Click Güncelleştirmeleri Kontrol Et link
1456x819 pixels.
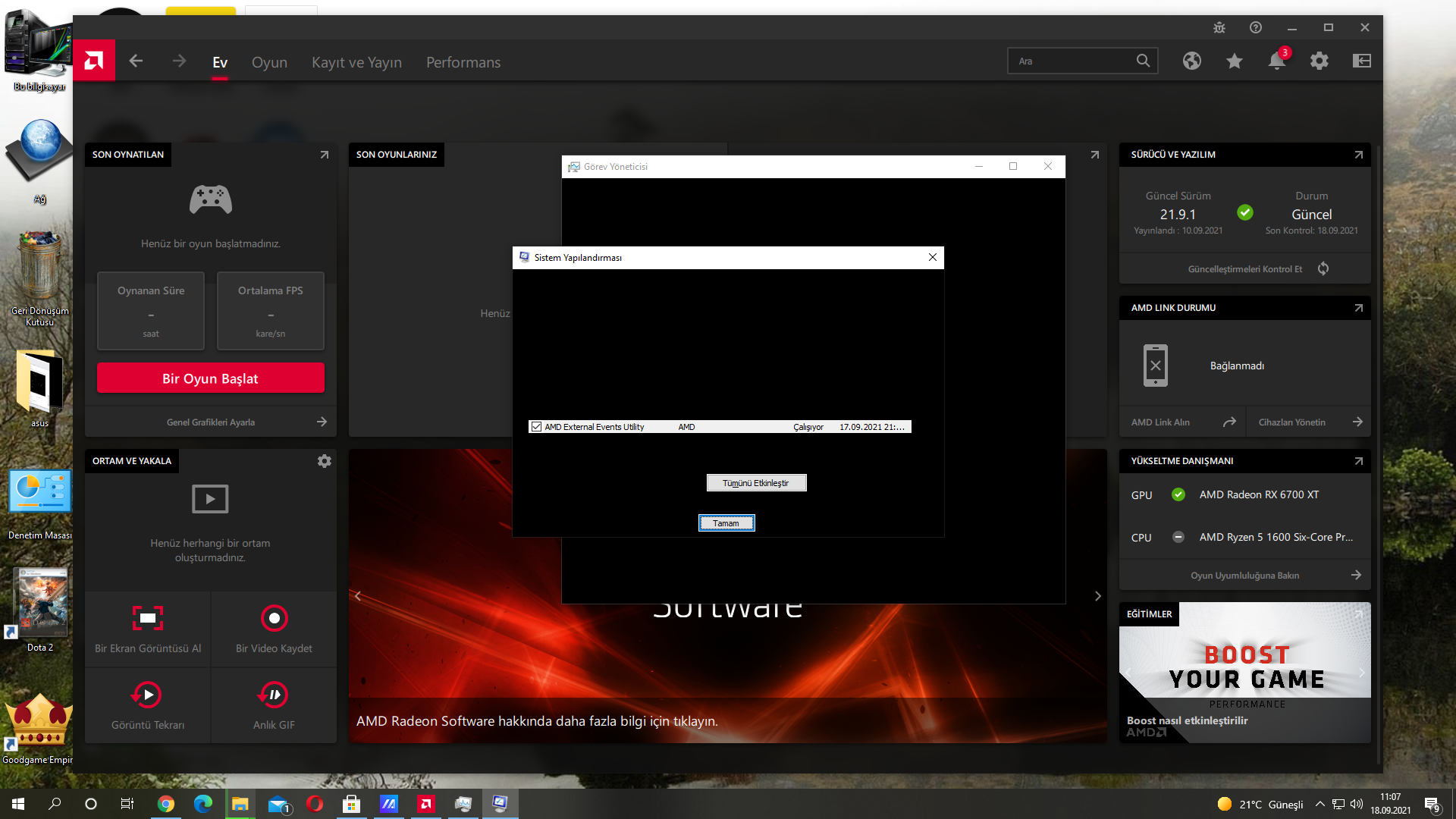1244,269
